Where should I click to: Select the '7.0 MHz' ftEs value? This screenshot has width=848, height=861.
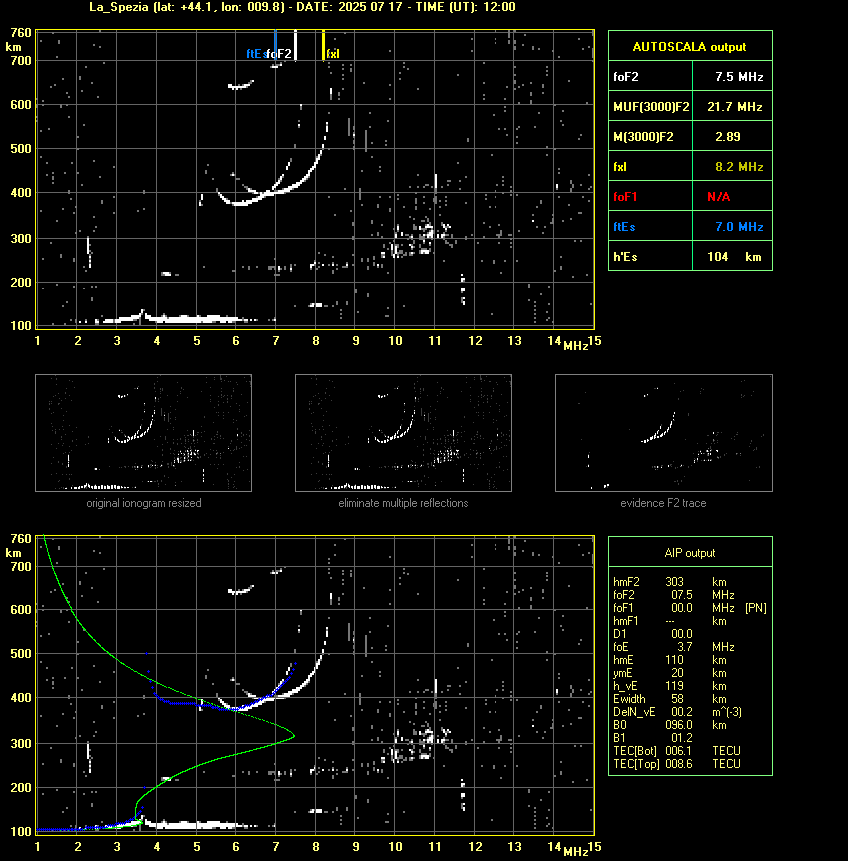click(x=739, y=227)
